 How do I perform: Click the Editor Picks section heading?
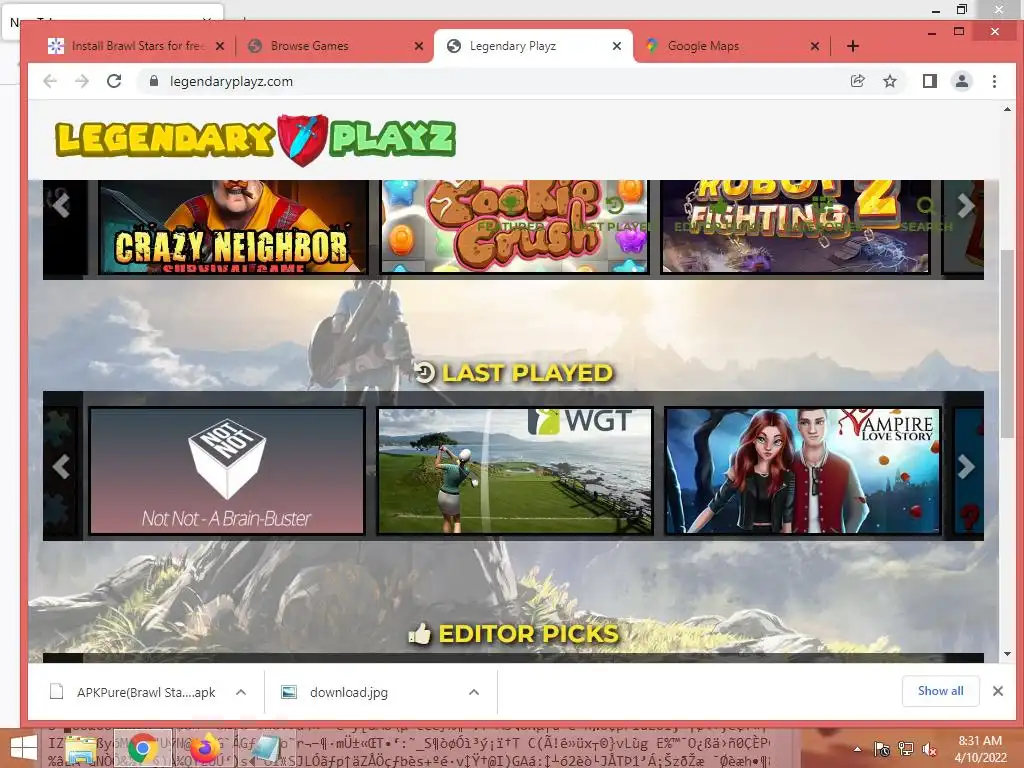pyautogui.click(x=513, y=633)
